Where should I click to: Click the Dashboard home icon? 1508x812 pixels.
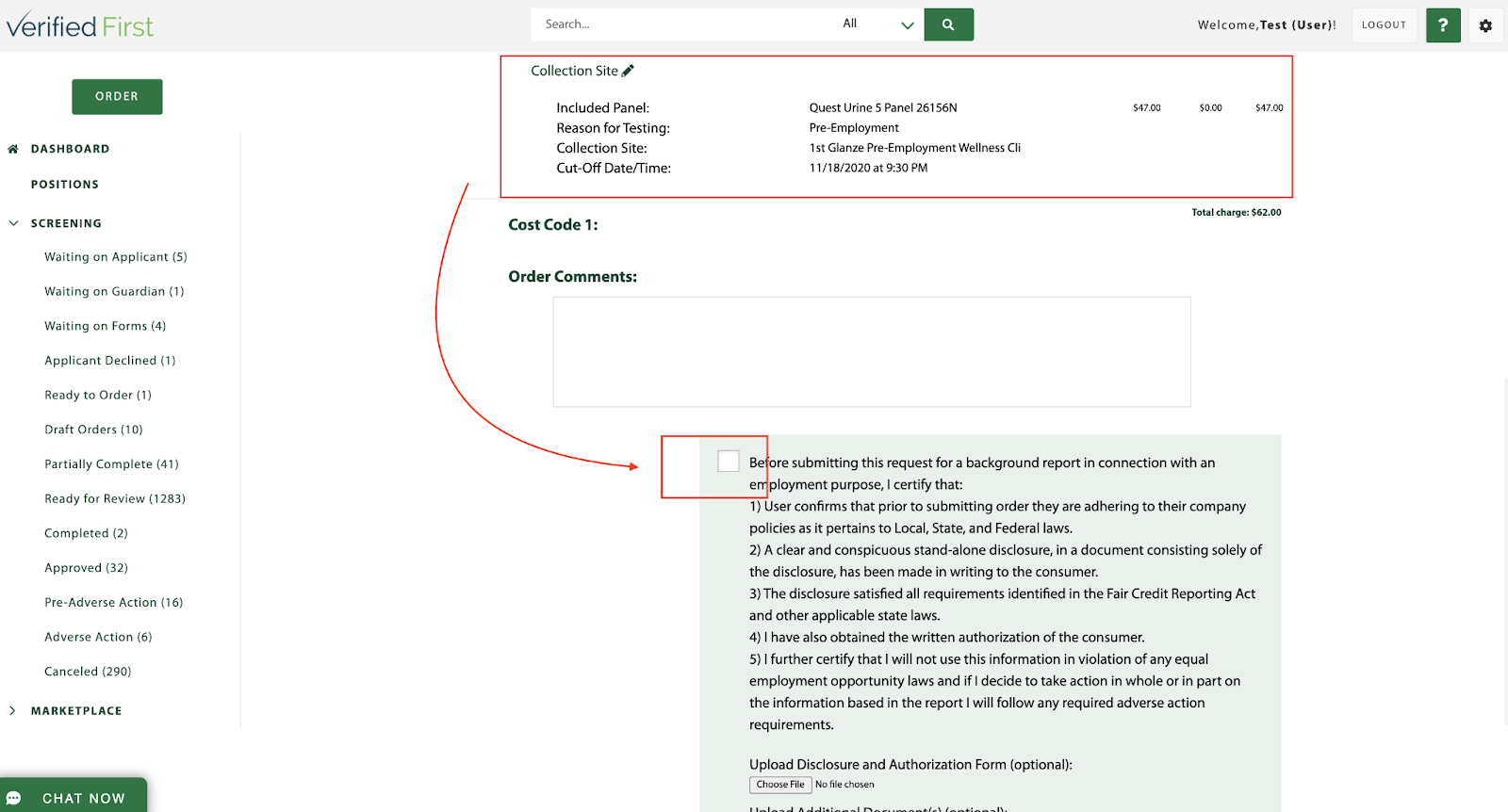(x=13, y=149)
